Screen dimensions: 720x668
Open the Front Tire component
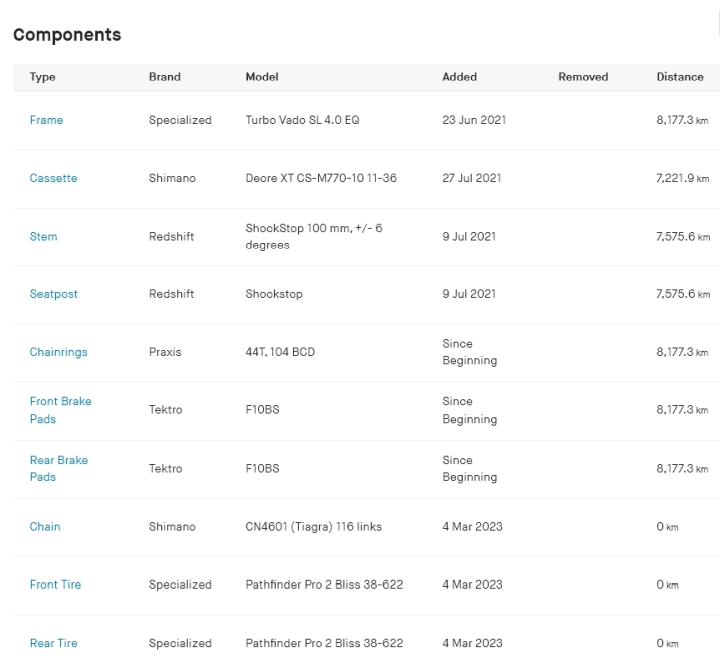pyautogui.click(x=55, y=585)
